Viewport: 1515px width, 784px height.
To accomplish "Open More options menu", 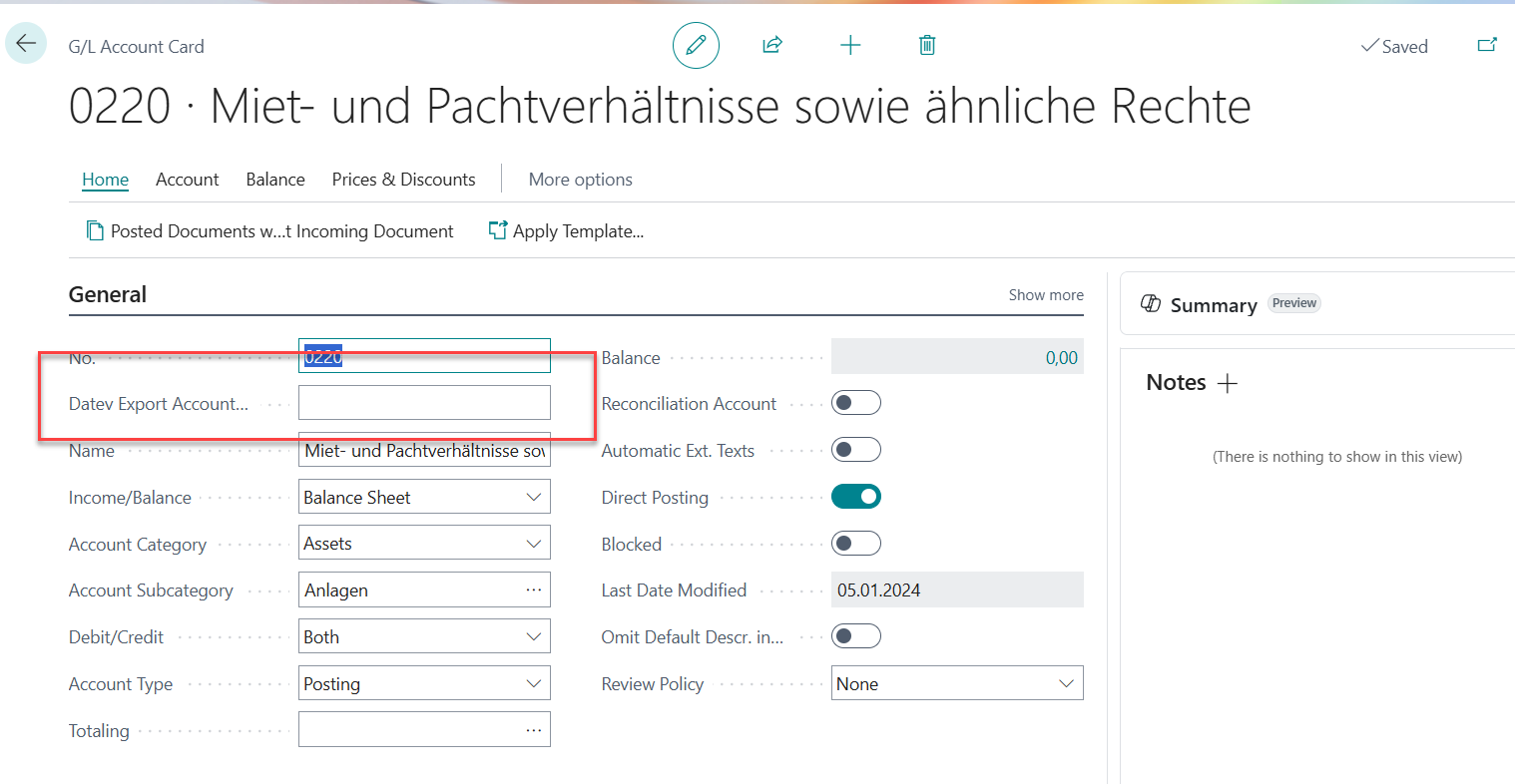I will click(580, 180).
